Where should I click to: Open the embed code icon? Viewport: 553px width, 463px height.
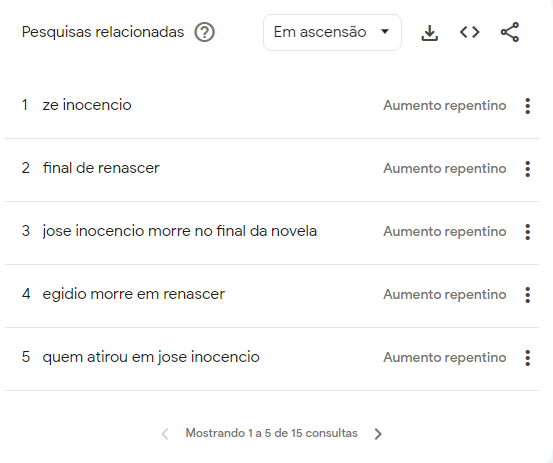pos(469,32)
